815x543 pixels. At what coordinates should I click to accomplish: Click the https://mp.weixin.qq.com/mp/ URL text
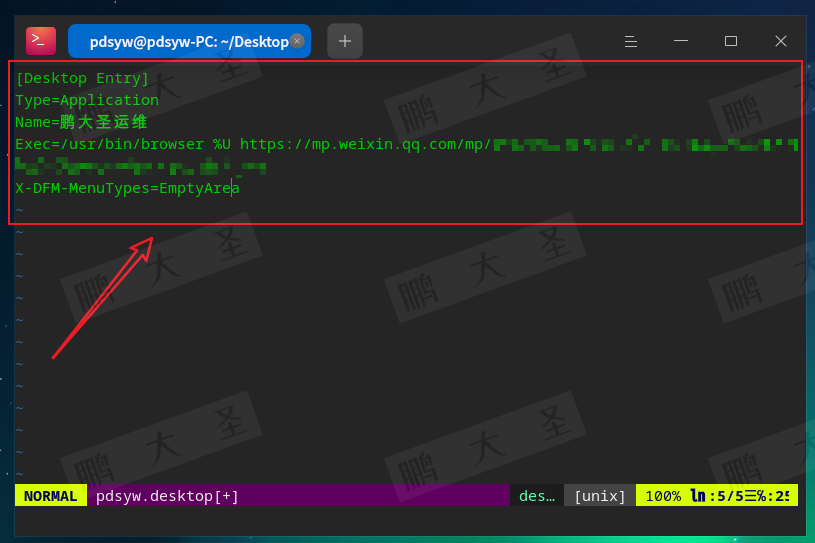[x=365, y=144]
